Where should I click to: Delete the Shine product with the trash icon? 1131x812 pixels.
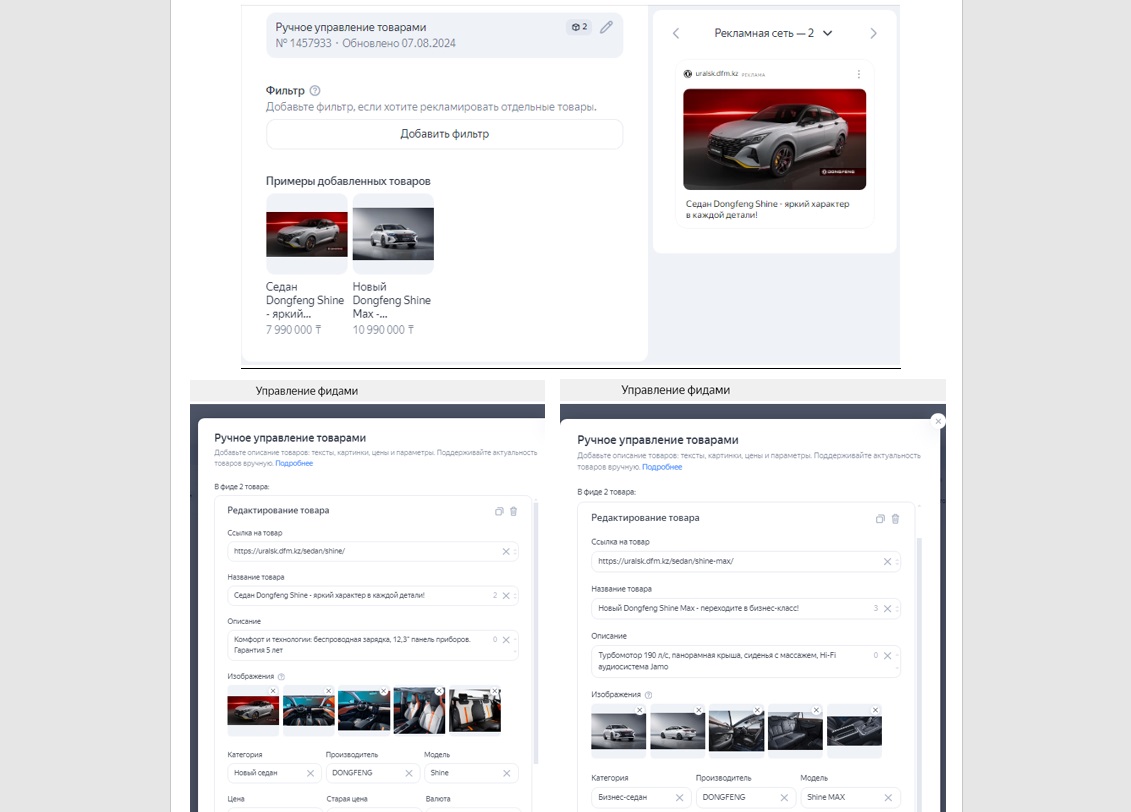tap(514, 511)
